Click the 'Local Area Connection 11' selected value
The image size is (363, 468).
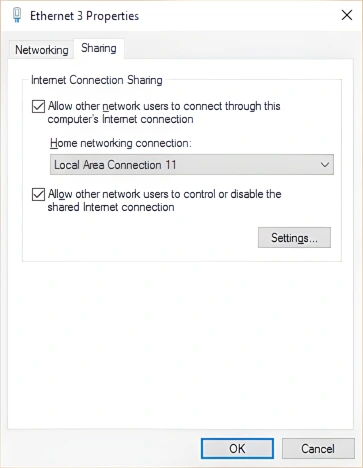(115, 165)
